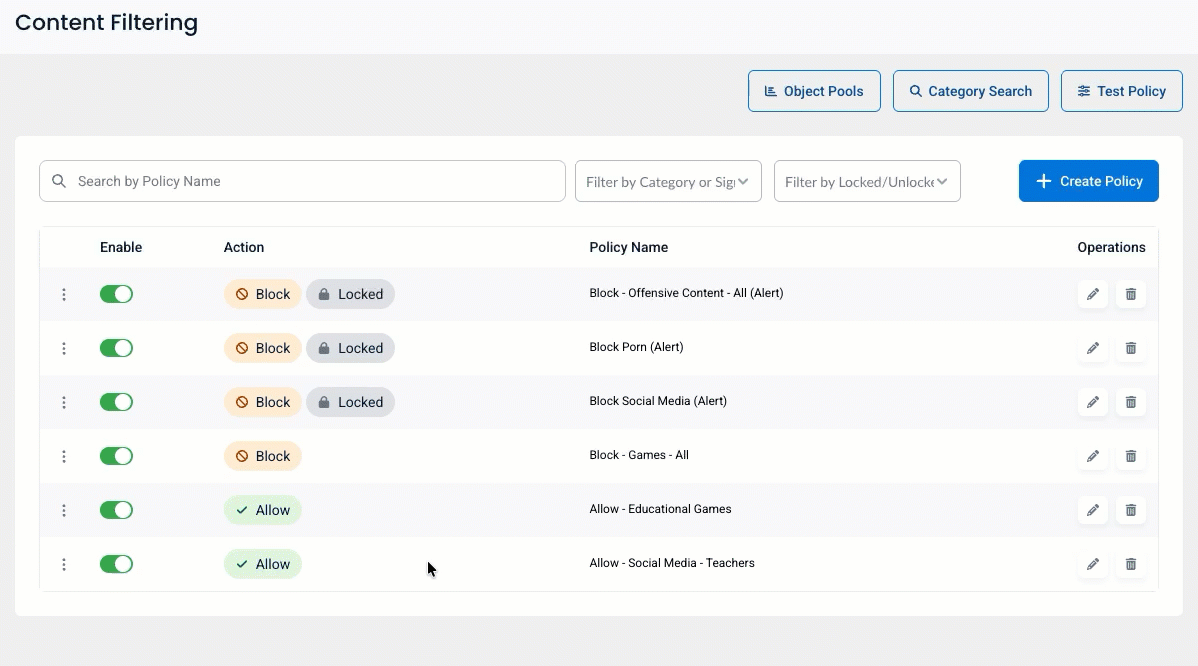Focus the Search by Policy Name field
1198x666 pixels.
(x=302, y=181)
